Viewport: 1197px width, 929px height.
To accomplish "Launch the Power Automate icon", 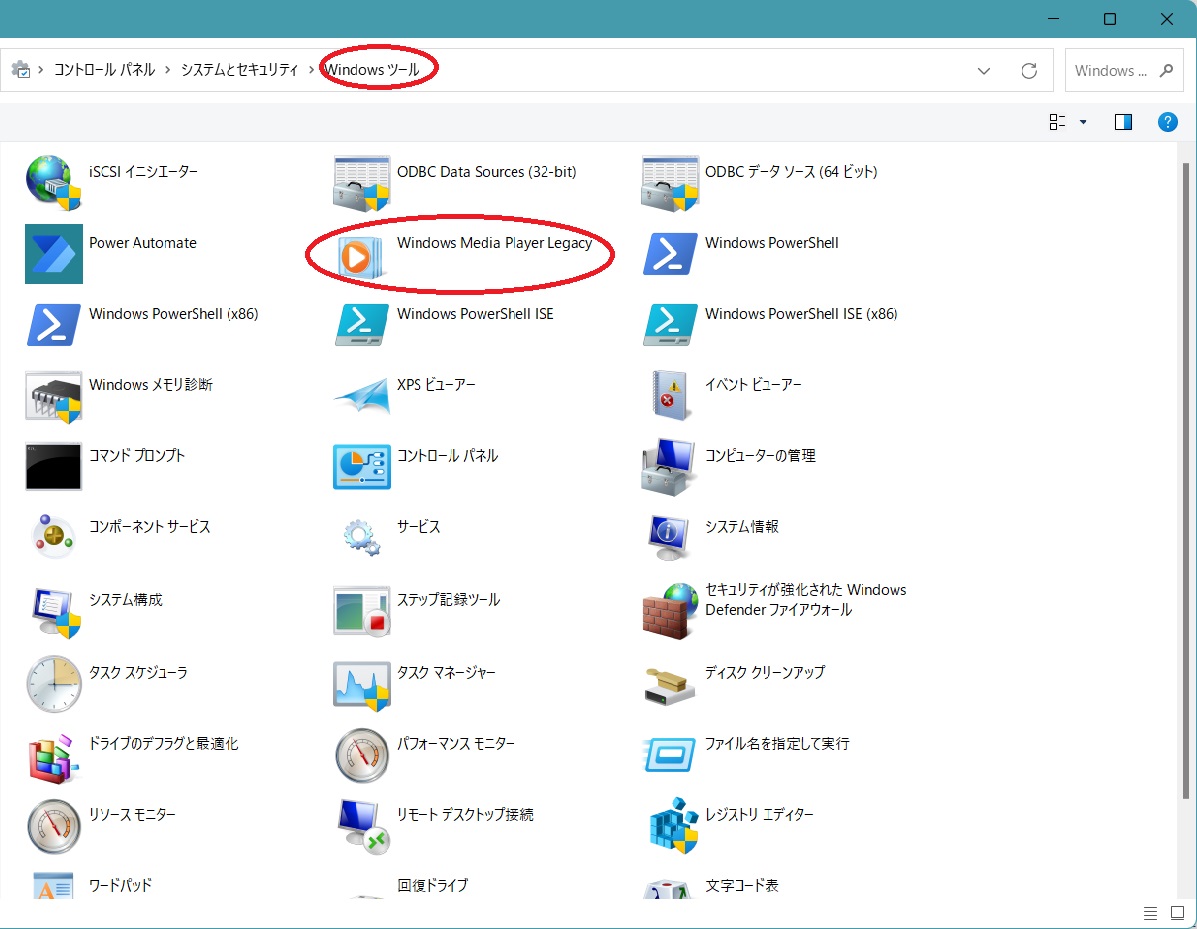I will (x=54, y=255).
